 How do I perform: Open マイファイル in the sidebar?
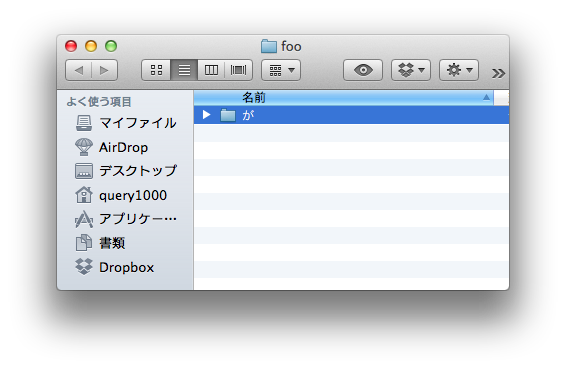click(x=125, y=123)
